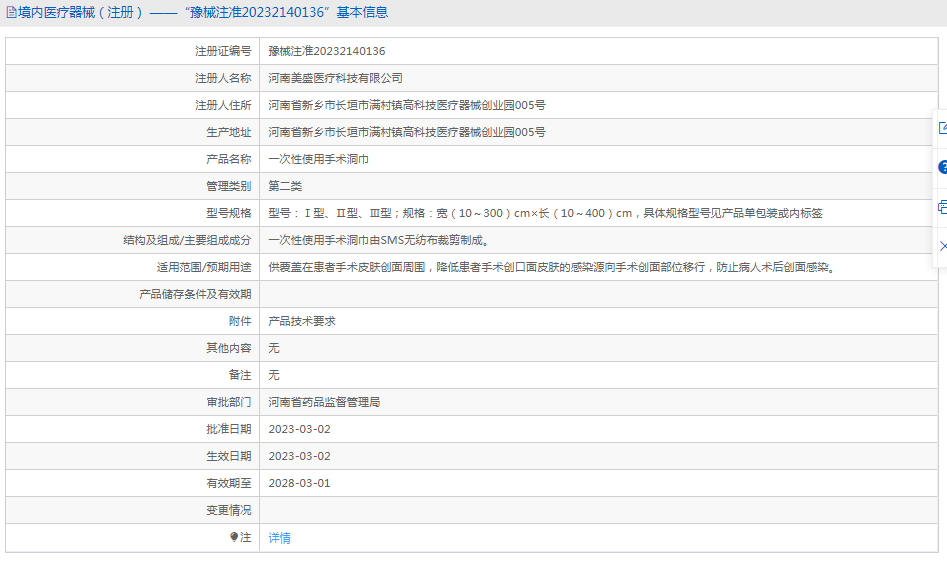This screenshot has width=947, height=562.
Task: Click the document icon before the page title
Action: (11, 12)
